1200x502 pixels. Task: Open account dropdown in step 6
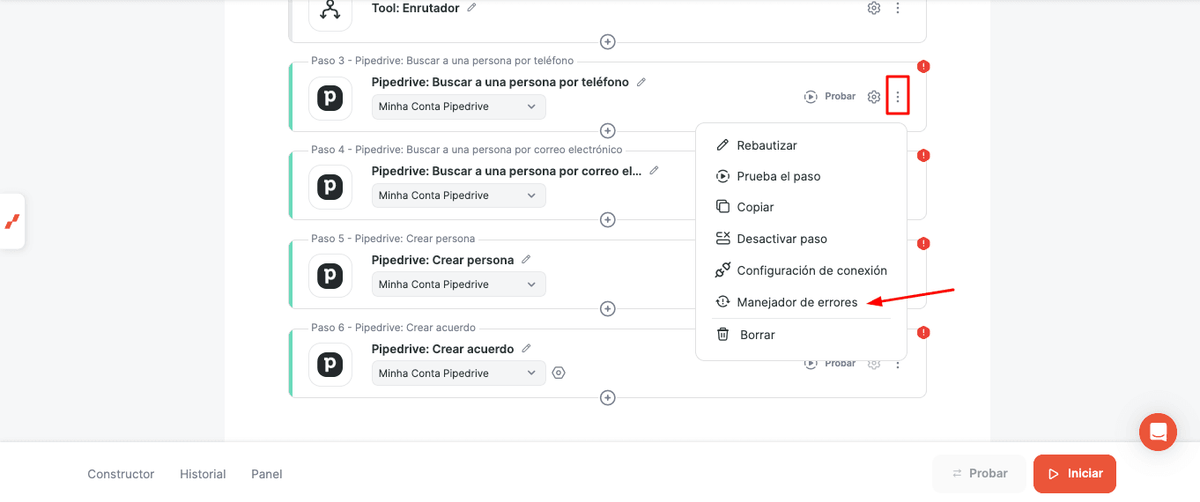pyautogui.click(x=459, y=373)
